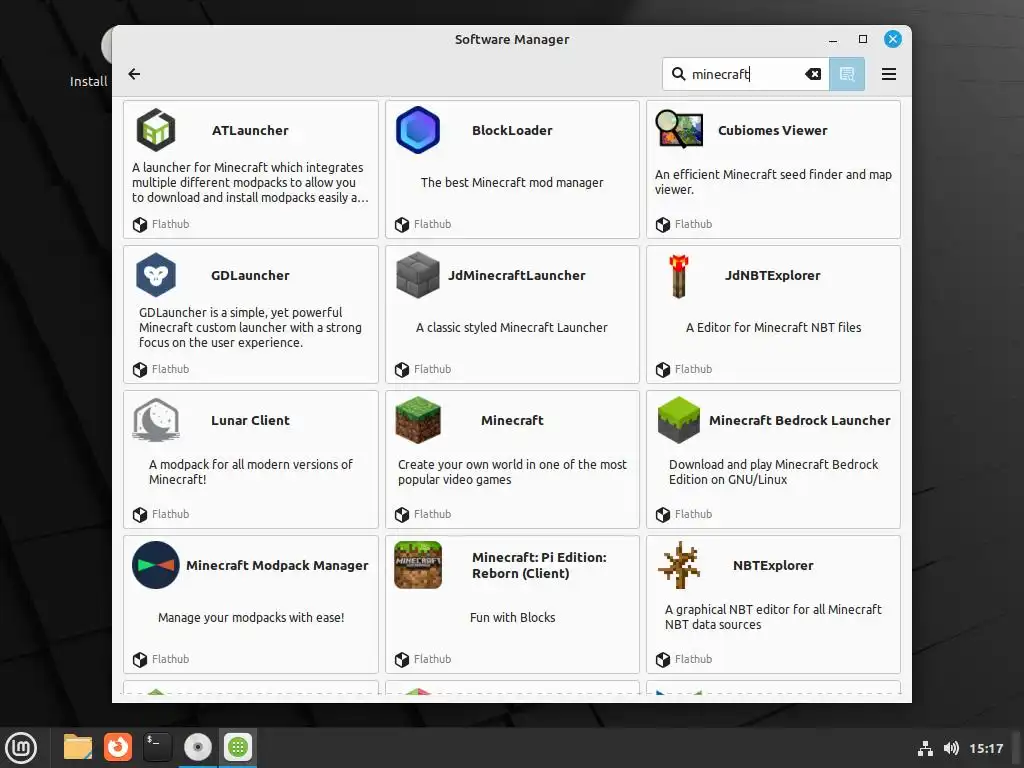This screenshot has width=1024, height=768.
Task: Click the Minecraft grass block icon
Action: tap(418, 420)
